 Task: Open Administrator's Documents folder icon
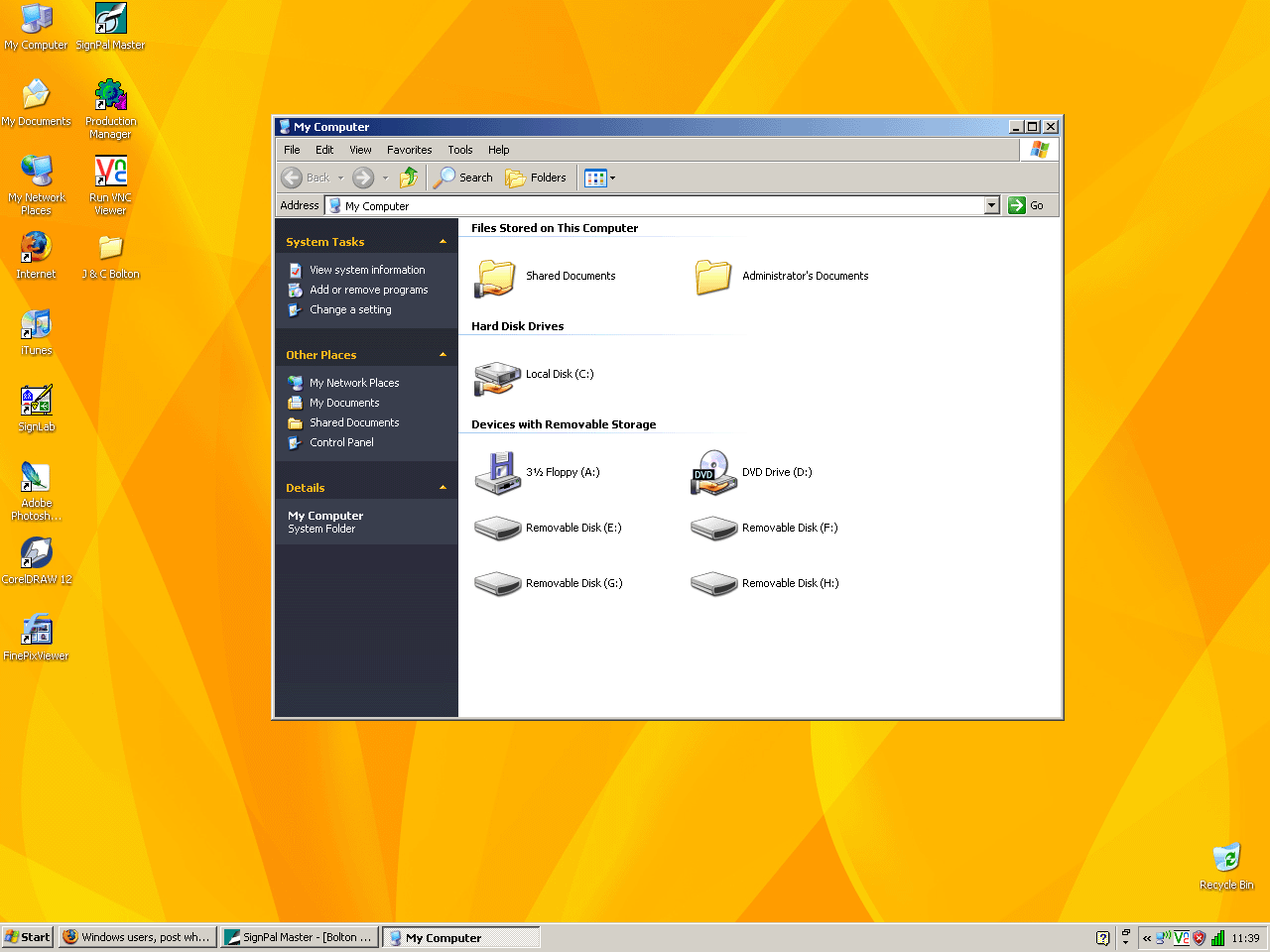click(x=712, y=277)
